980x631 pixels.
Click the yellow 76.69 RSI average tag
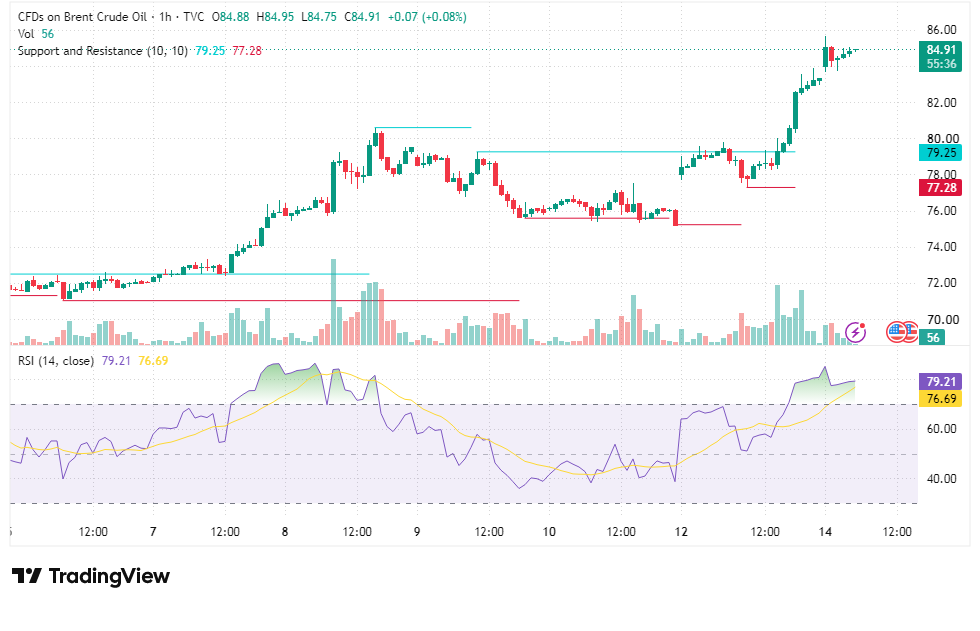[x=940, y=399]
